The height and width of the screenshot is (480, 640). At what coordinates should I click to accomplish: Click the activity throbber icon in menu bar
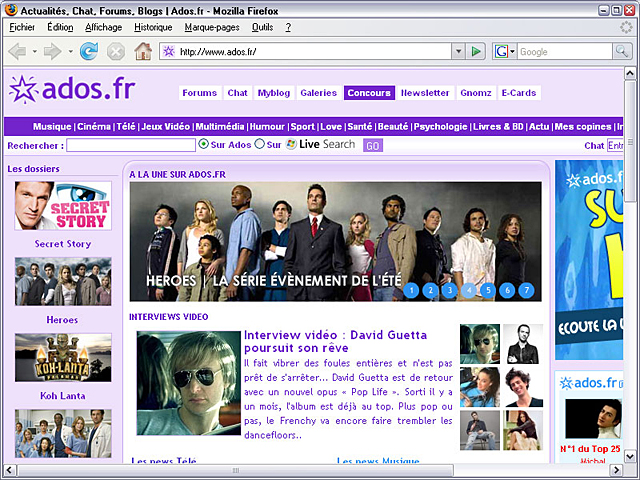coord(626,27)
